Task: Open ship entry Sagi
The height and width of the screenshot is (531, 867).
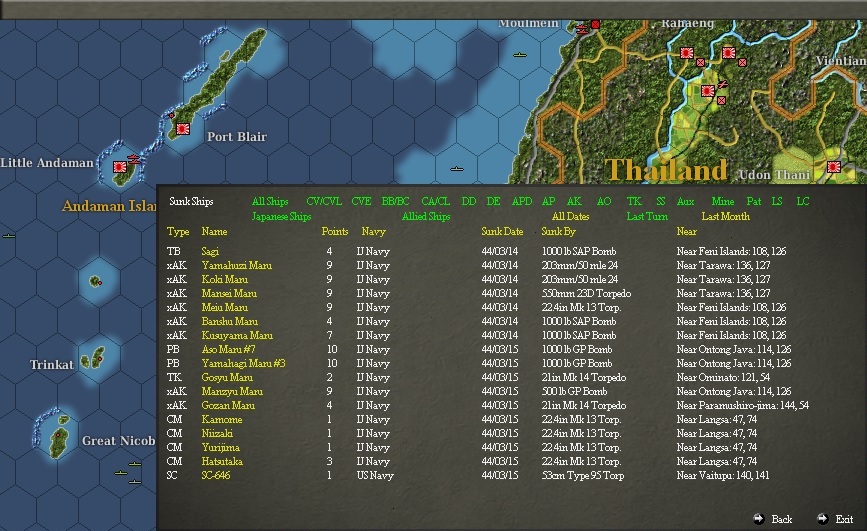Action: click(x=210, y=251)
